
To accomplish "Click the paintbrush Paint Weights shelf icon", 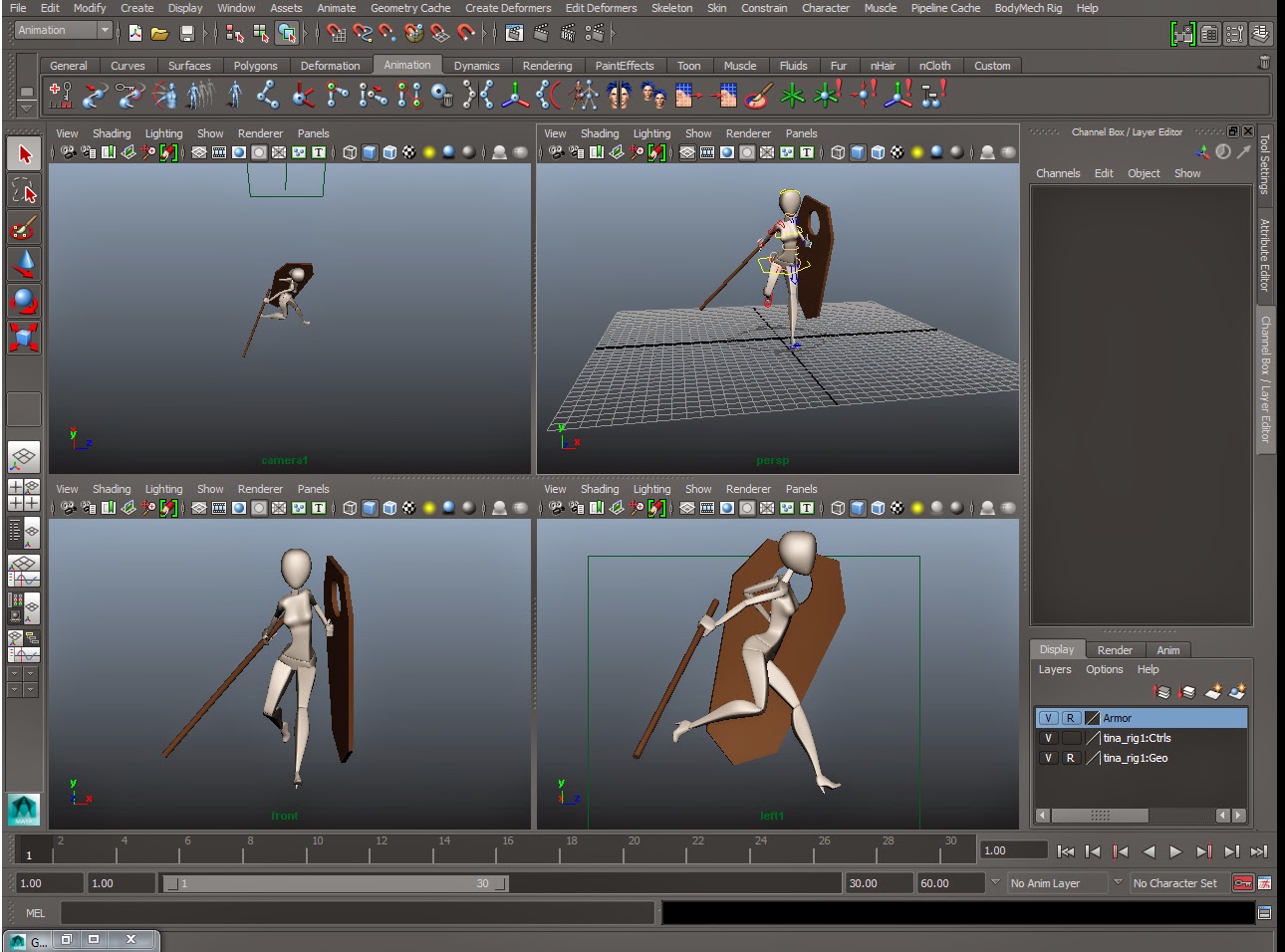I will [757, 96].
